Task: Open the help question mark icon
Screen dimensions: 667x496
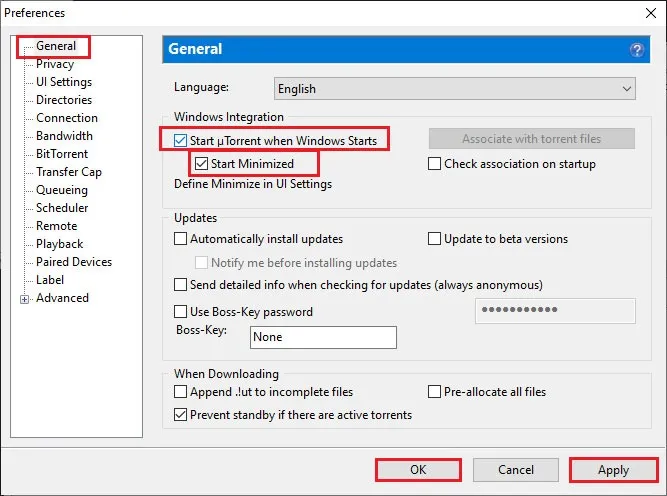Action: tap(636, 50)
